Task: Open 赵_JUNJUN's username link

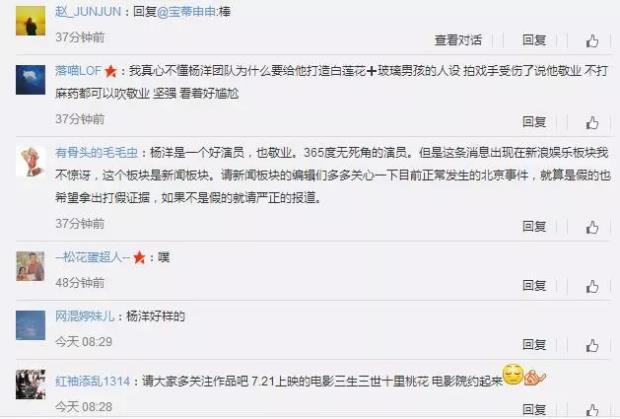Action: (x=88, y=11)
